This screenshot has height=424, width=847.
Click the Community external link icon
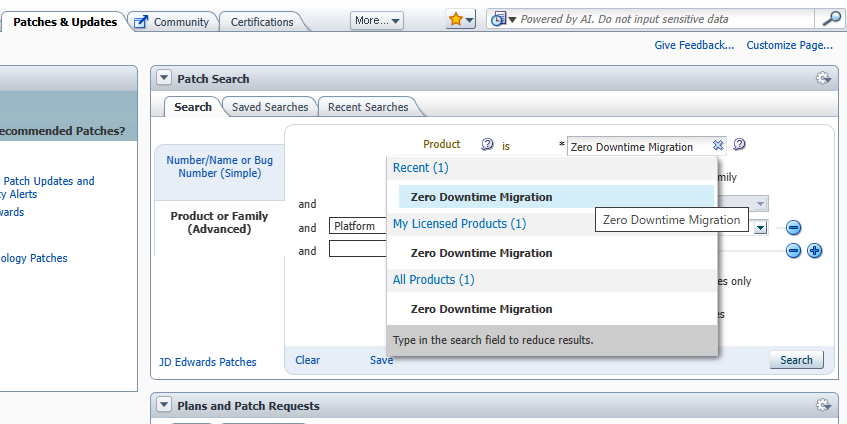(x=141, y=22)
